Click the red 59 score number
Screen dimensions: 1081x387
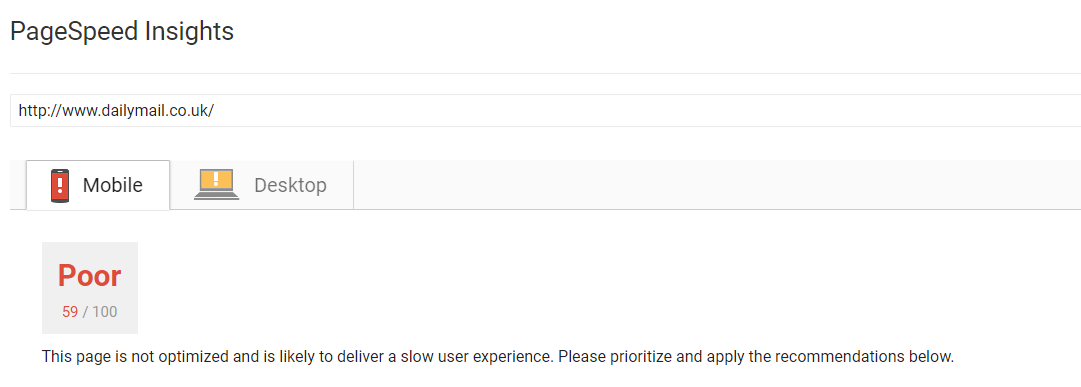coord(70,312)
